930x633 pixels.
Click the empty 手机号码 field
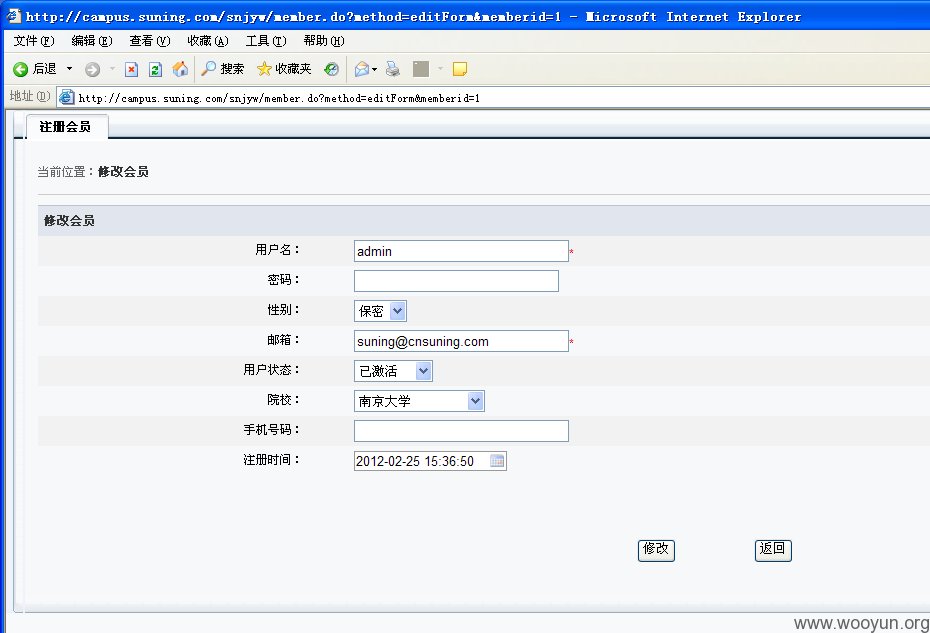(x=461, y=431)
